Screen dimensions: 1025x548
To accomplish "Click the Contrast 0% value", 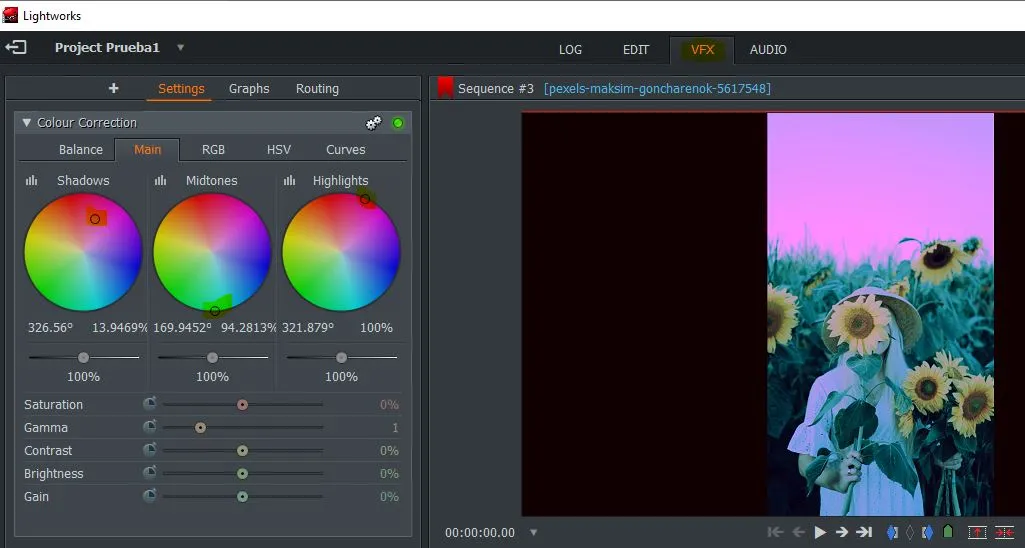I will [389, 451].
